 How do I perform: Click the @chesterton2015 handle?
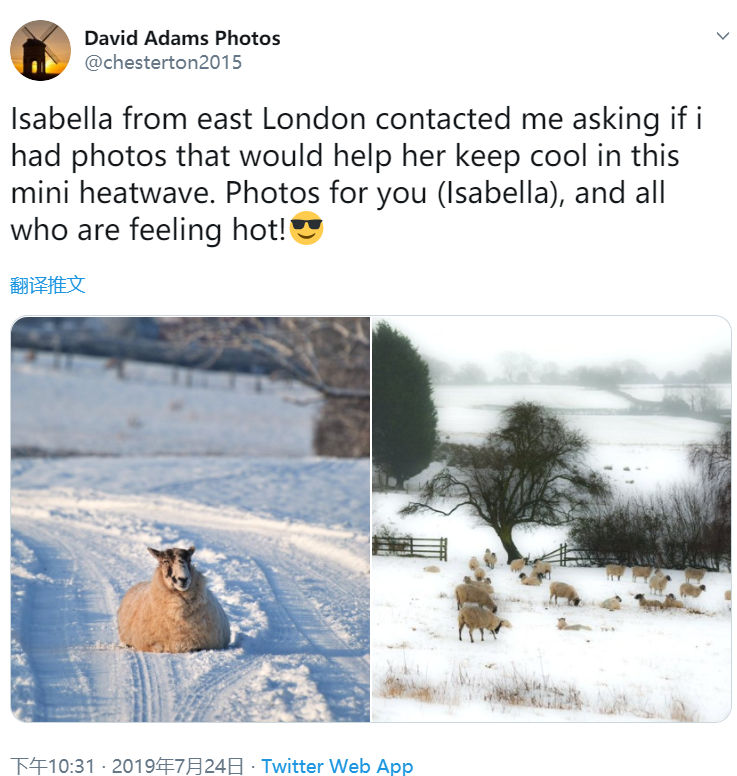[x=163, y=62]
